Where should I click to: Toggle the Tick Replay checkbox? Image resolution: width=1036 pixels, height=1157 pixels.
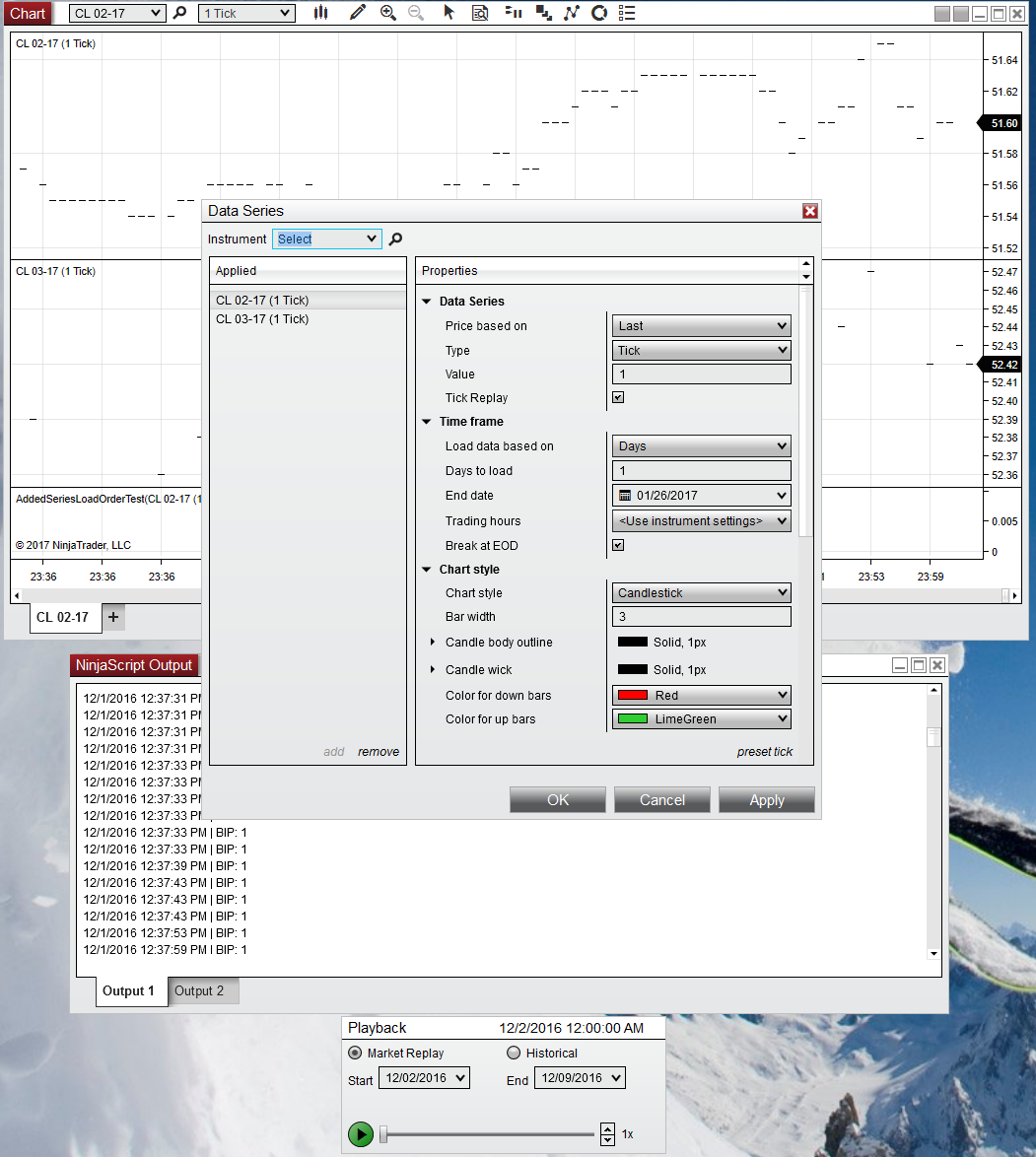tap(618, 398)
